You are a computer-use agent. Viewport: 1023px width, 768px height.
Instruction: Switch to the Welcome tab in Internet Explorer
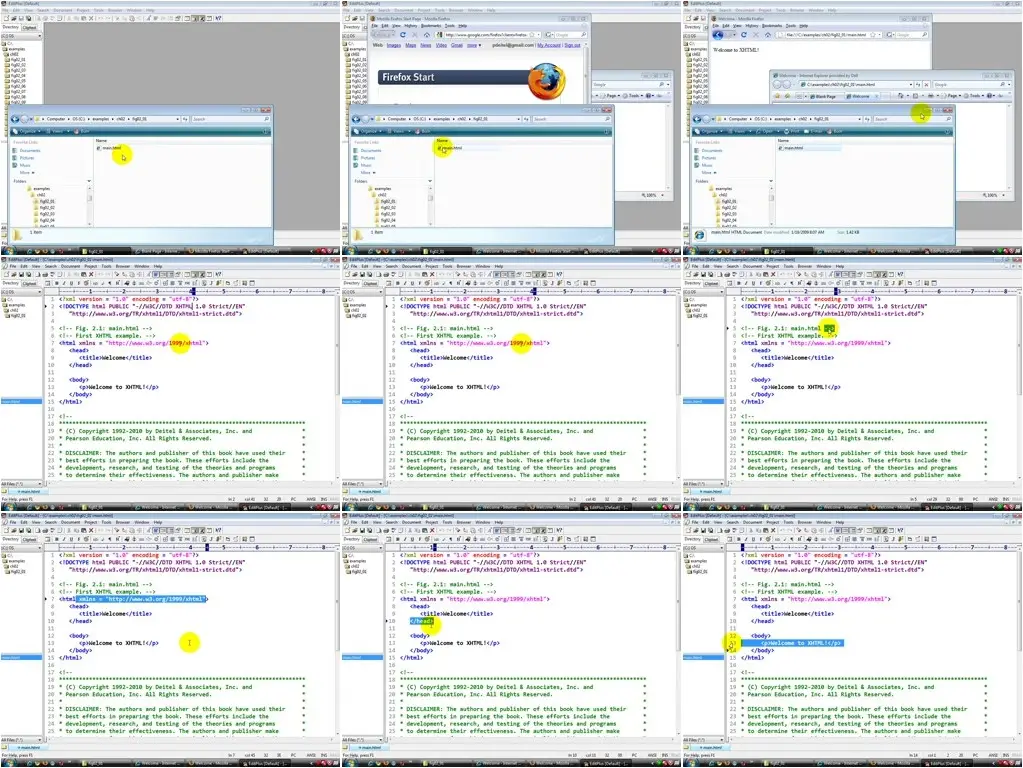[861, 97]
